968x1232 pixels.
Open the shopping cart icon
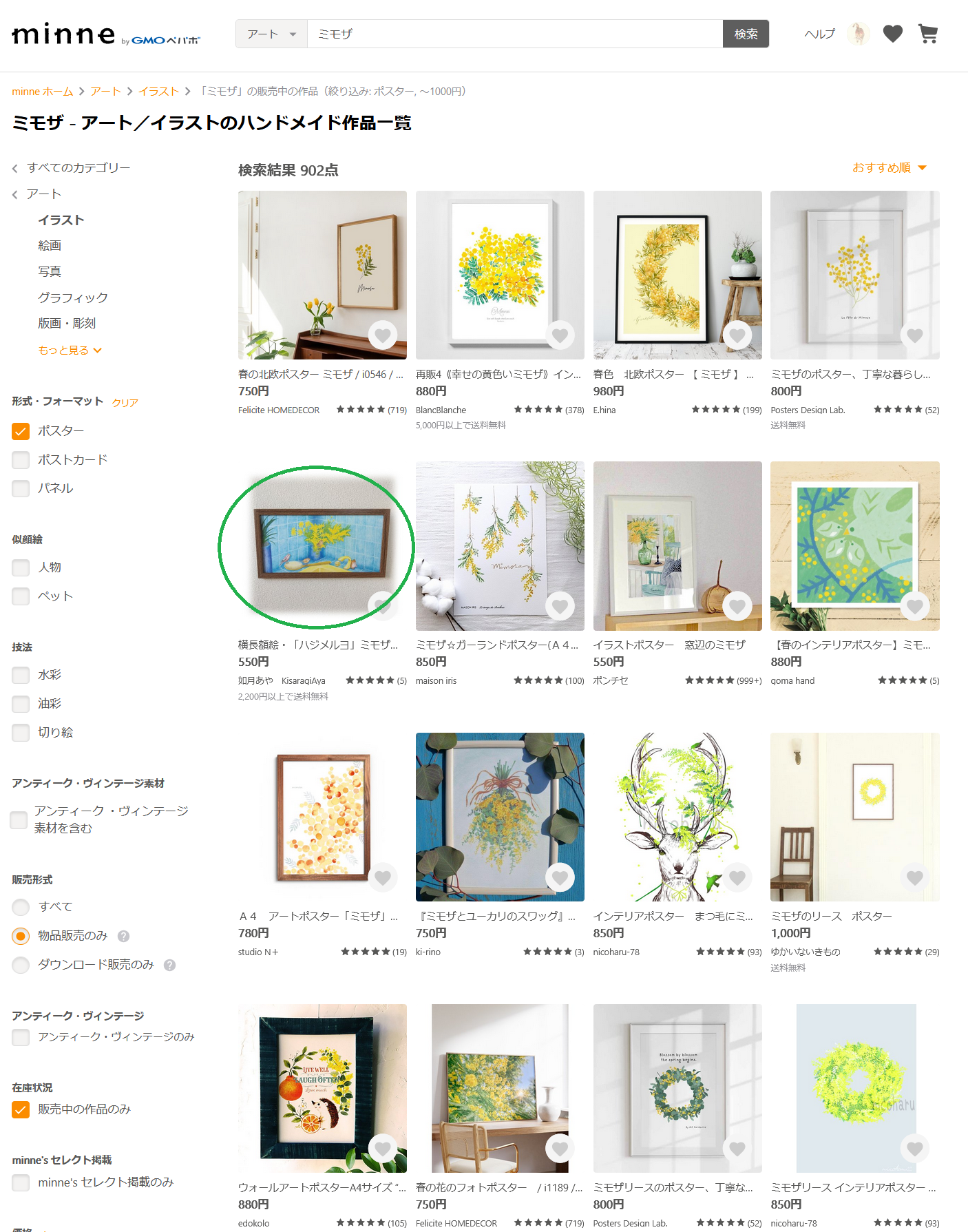click(928, 34)
